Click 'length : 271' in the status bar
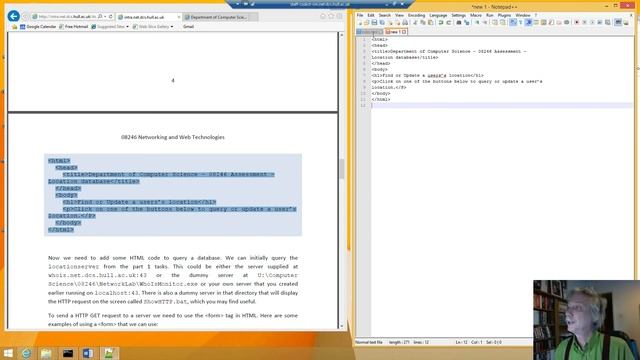 [x=399, y=342]
